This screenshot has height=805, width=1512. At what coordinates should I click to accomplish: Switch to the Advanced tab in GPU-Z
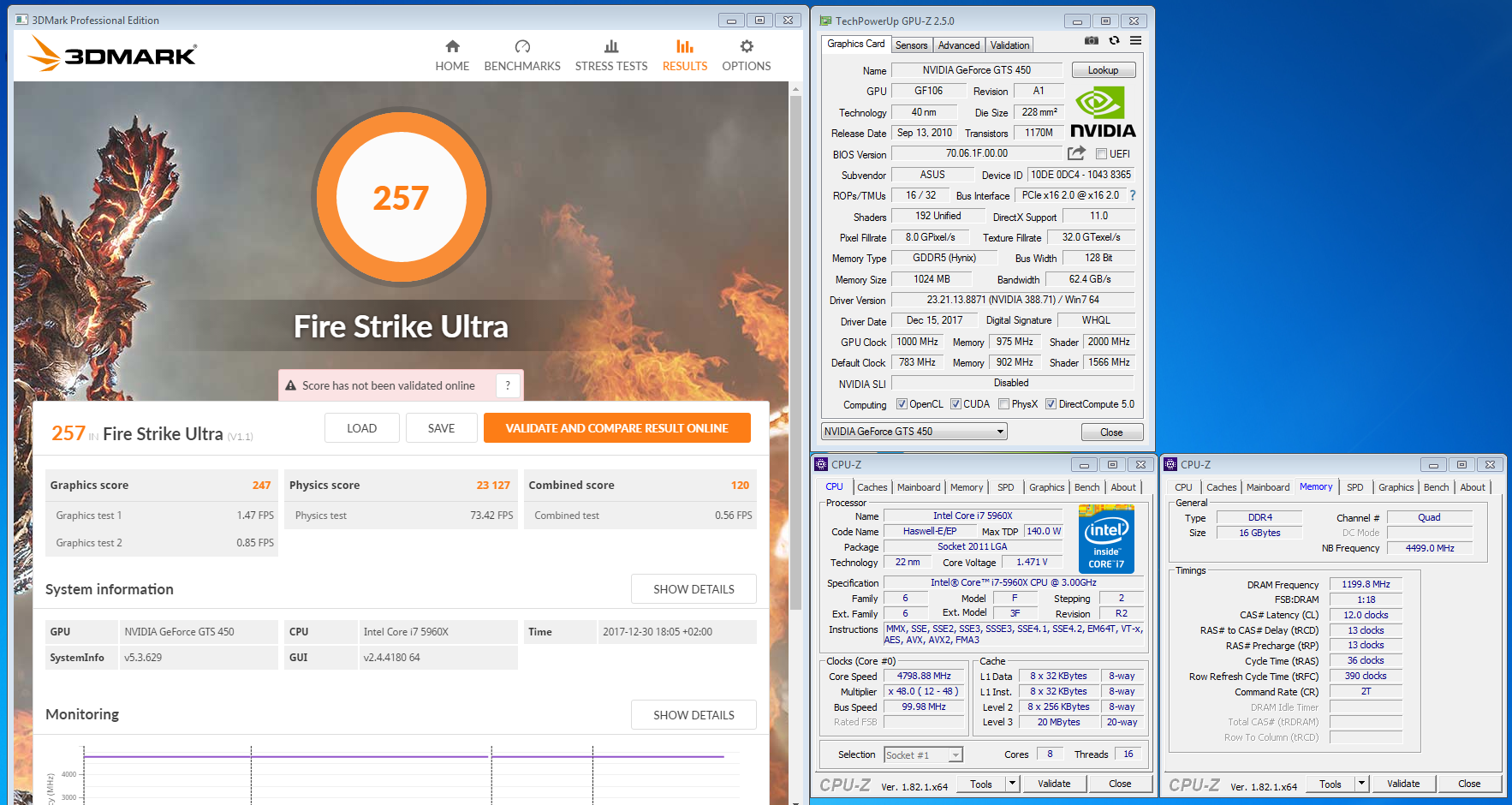959,45
